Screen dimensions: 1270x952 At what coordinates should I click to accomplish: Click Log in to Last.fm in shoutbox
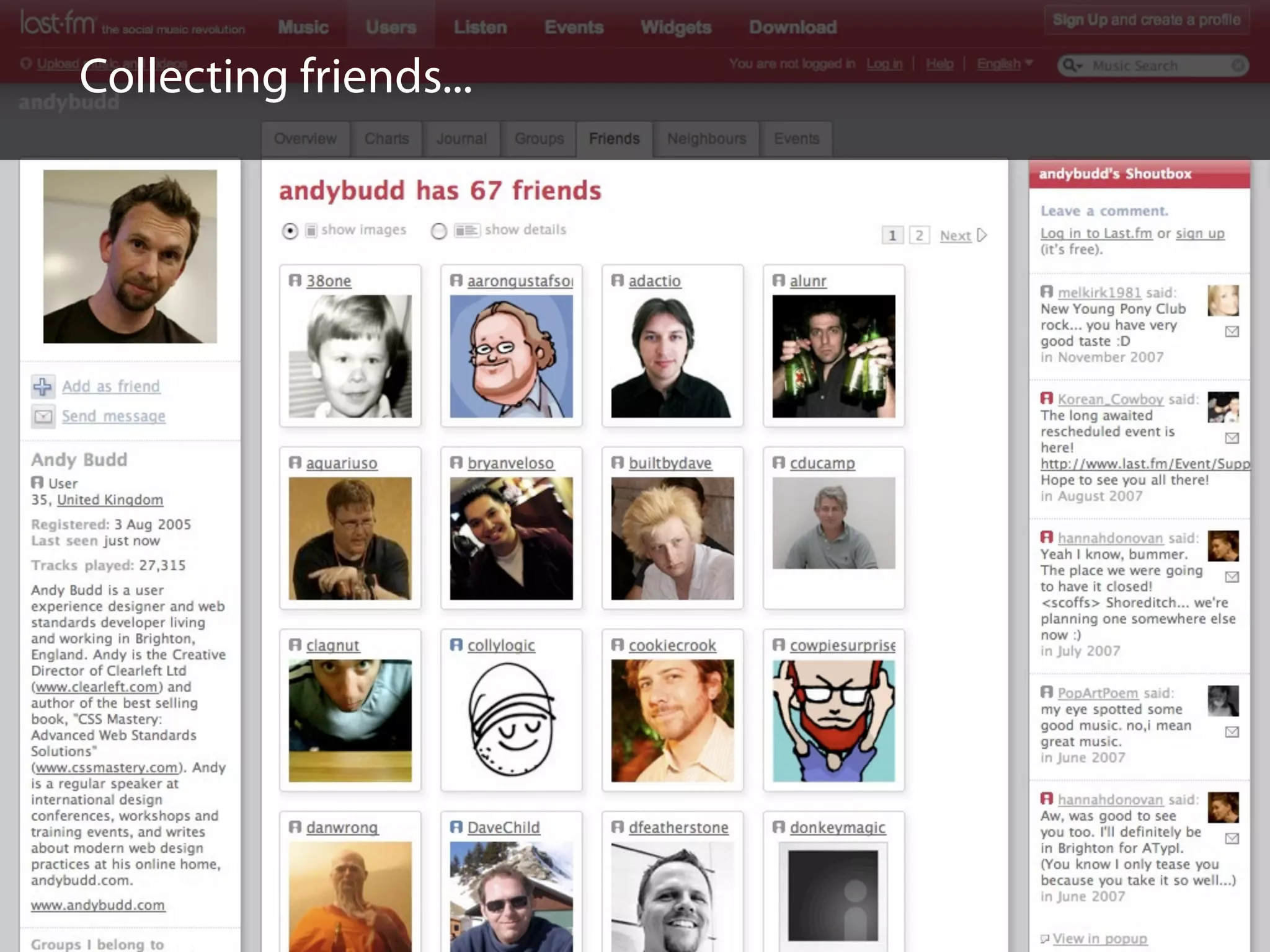pos(1096,233)
